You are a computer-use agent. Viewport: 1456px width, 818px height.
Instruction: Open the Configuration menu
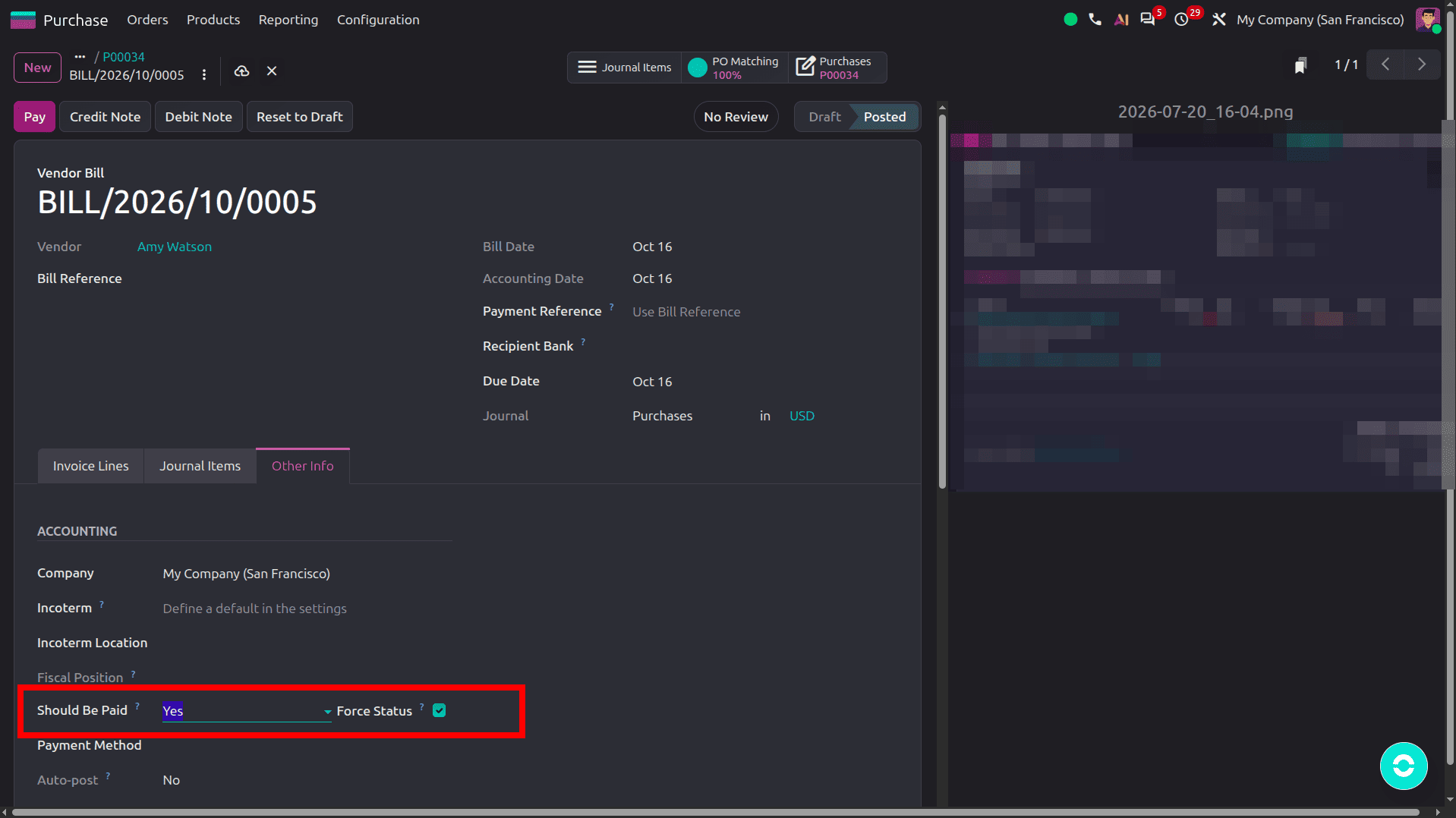tap(378, 20)
